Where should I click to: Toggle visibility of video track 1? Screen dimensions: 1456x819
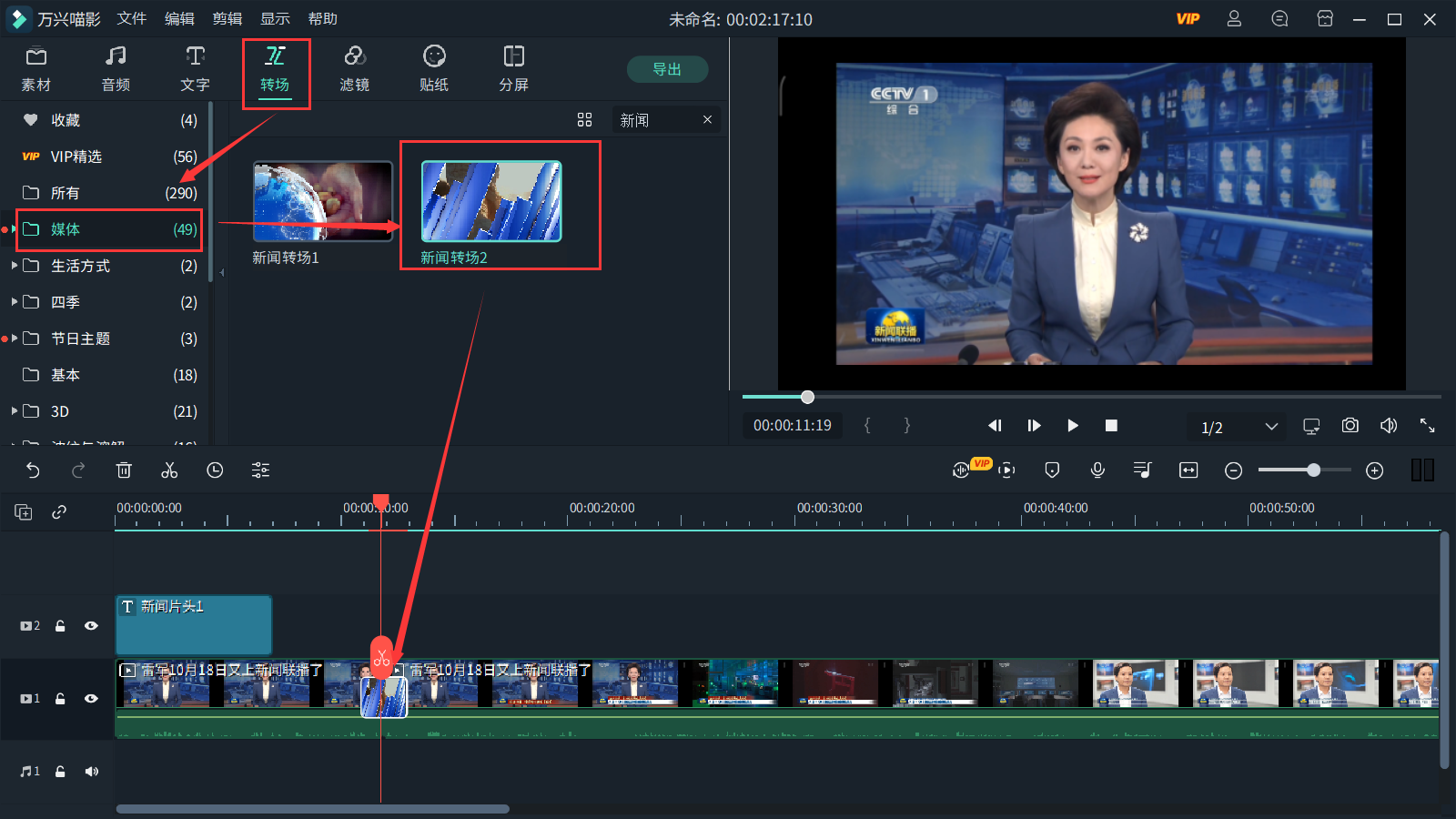click(91, 698)
